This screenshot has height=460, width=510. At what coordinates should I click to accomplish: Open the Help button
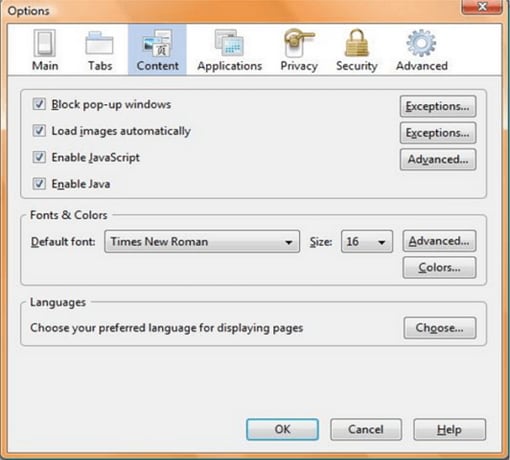click(449, 430)
